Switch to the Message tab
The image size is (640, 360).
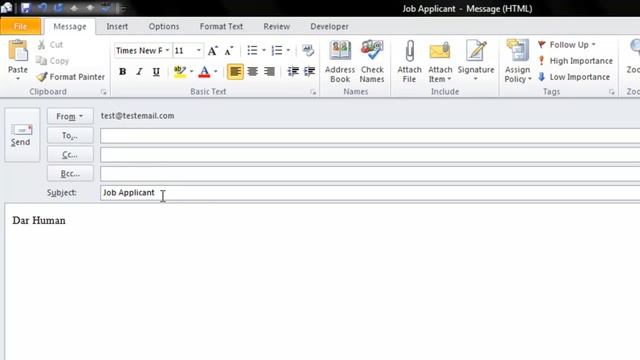pos(70,27)
